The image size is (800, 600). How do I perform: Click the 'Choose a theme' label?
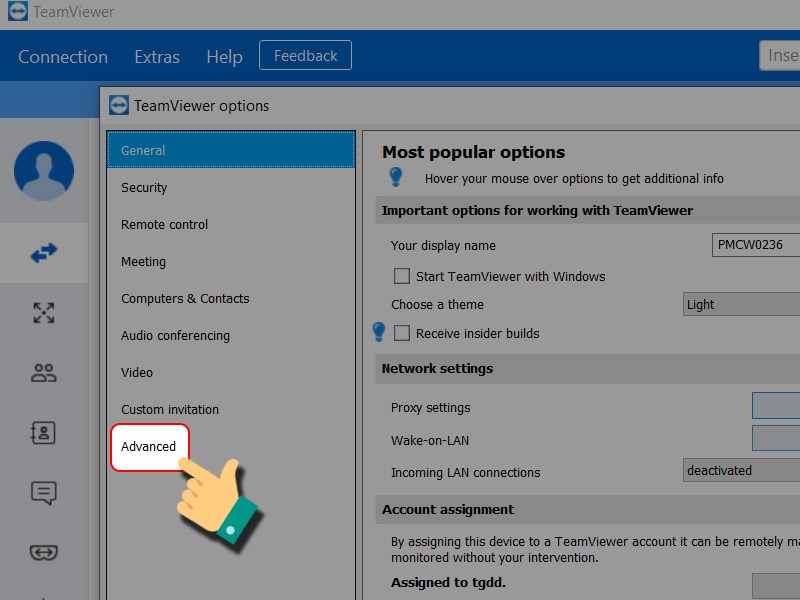click(x=437, y=305)
